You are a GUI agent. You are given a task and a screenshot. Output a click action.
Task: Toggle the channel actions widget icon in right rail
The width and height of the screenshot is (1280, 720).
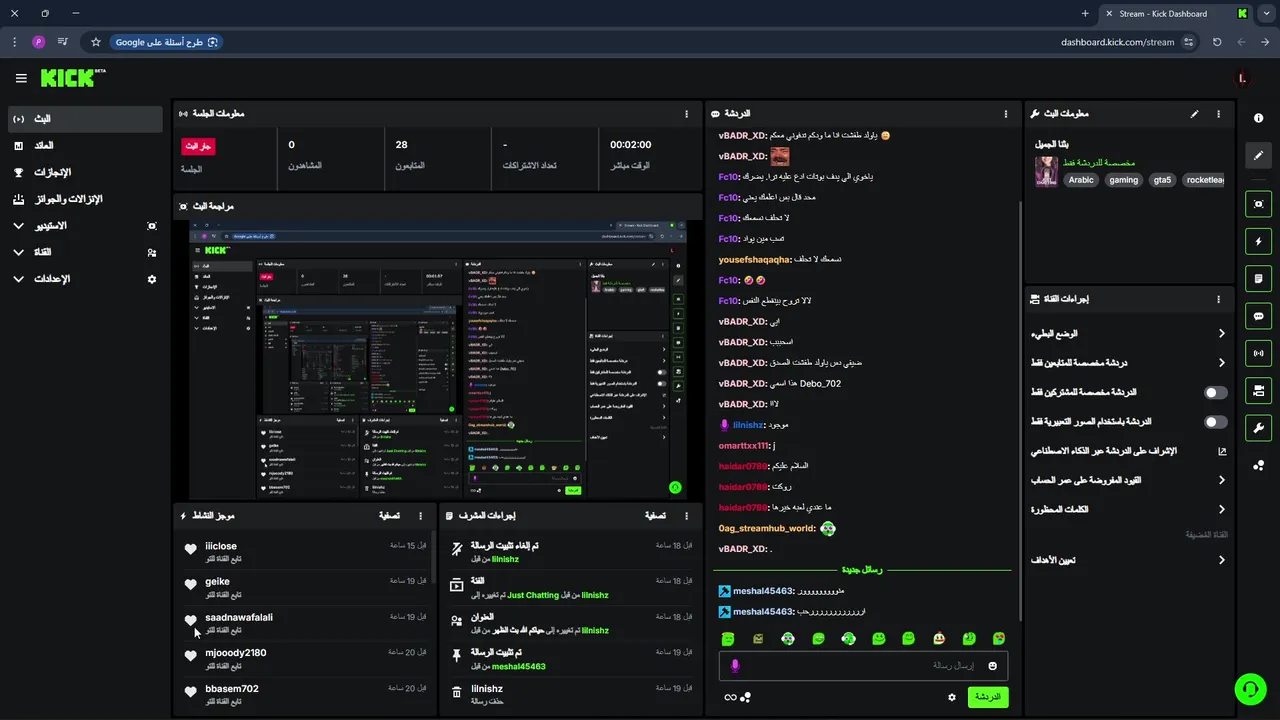[x=1258, y=390]
